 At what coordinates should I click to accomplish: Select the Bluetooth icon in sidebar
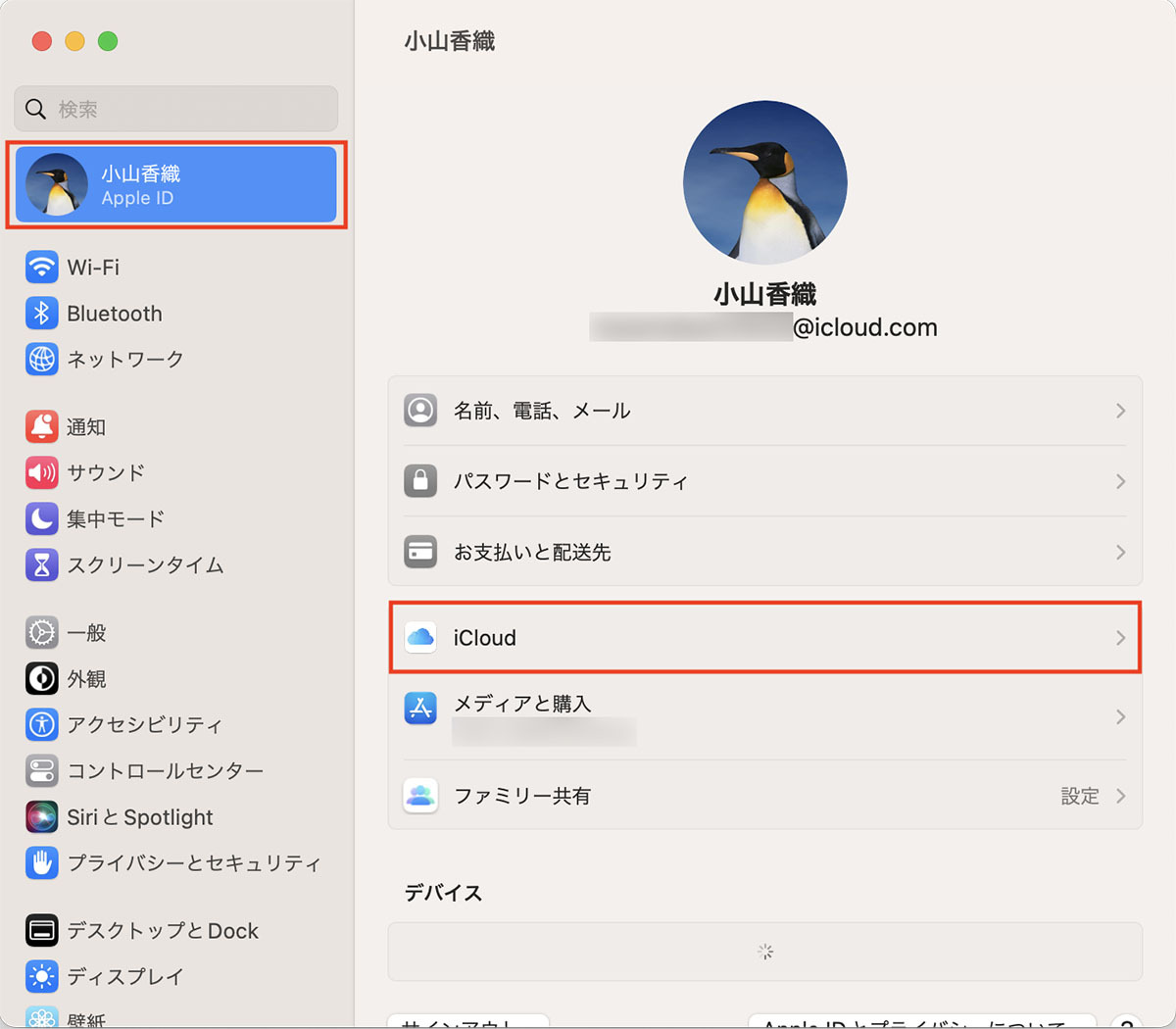pos(41,314)
